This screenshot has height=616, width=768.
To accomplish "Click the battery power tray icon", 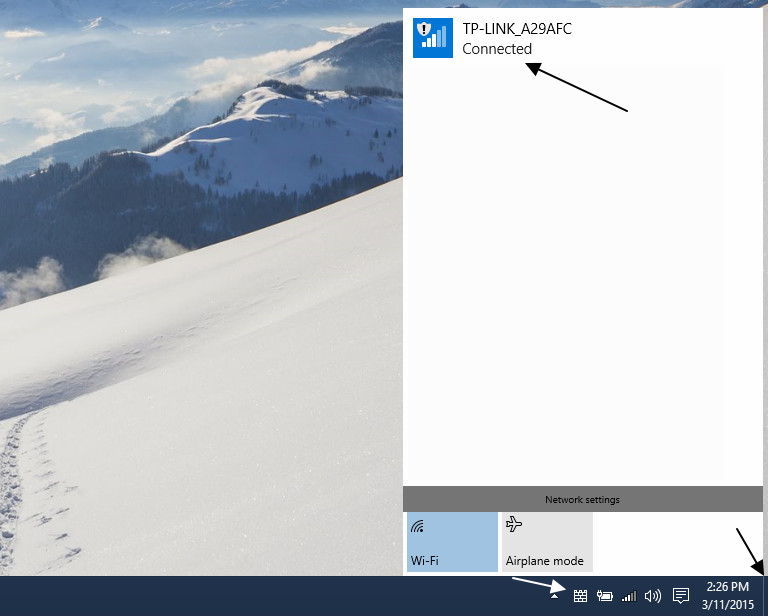I will pyautogui.click(x=604, y=595).
